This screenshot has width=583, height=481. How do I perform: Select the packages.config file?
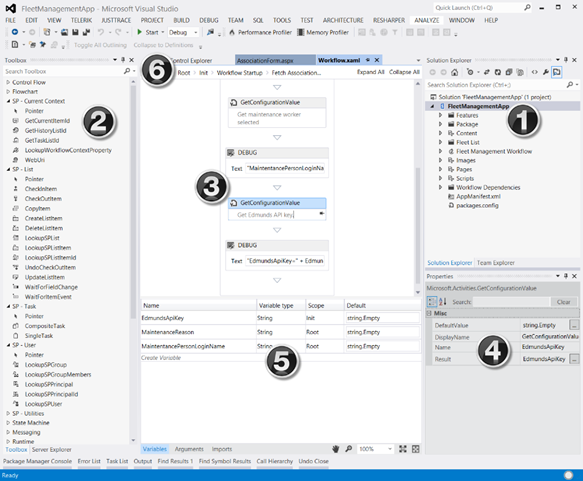[x=477, y=206]
